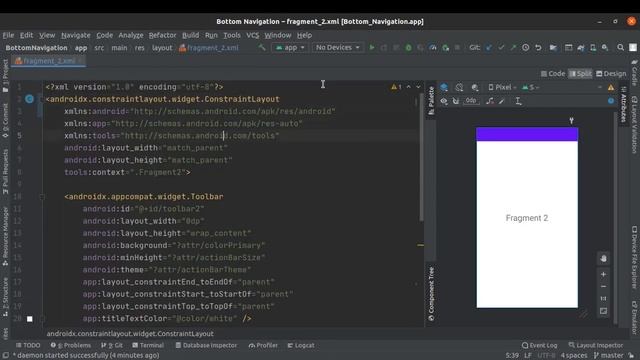Open the AVD Manager device icon
The height and width of the screenshot is (360, 640).
tap(593, 48)
